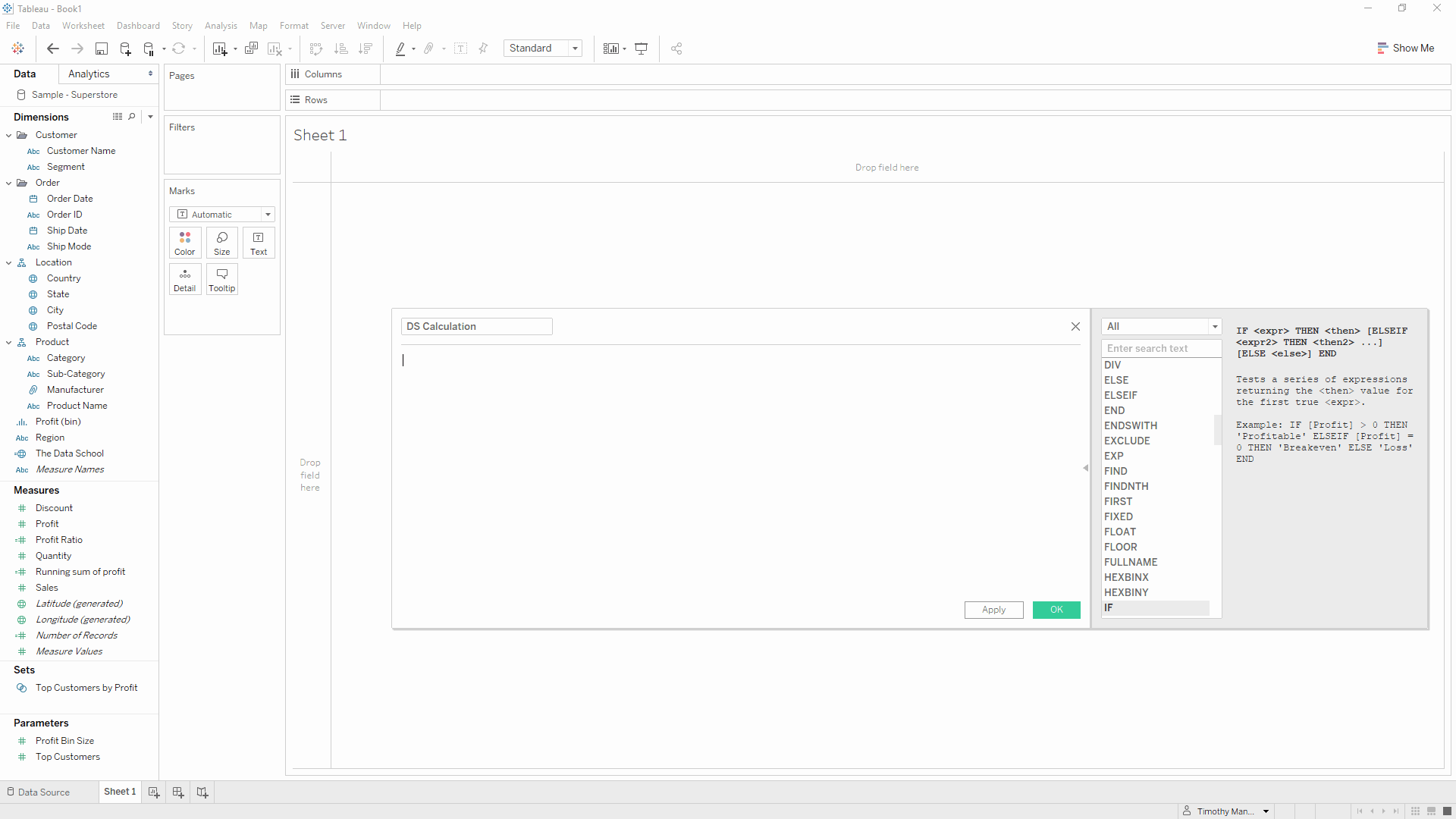Save the workbook with the disk icon

pyautogui.click(x=101, y=49)
